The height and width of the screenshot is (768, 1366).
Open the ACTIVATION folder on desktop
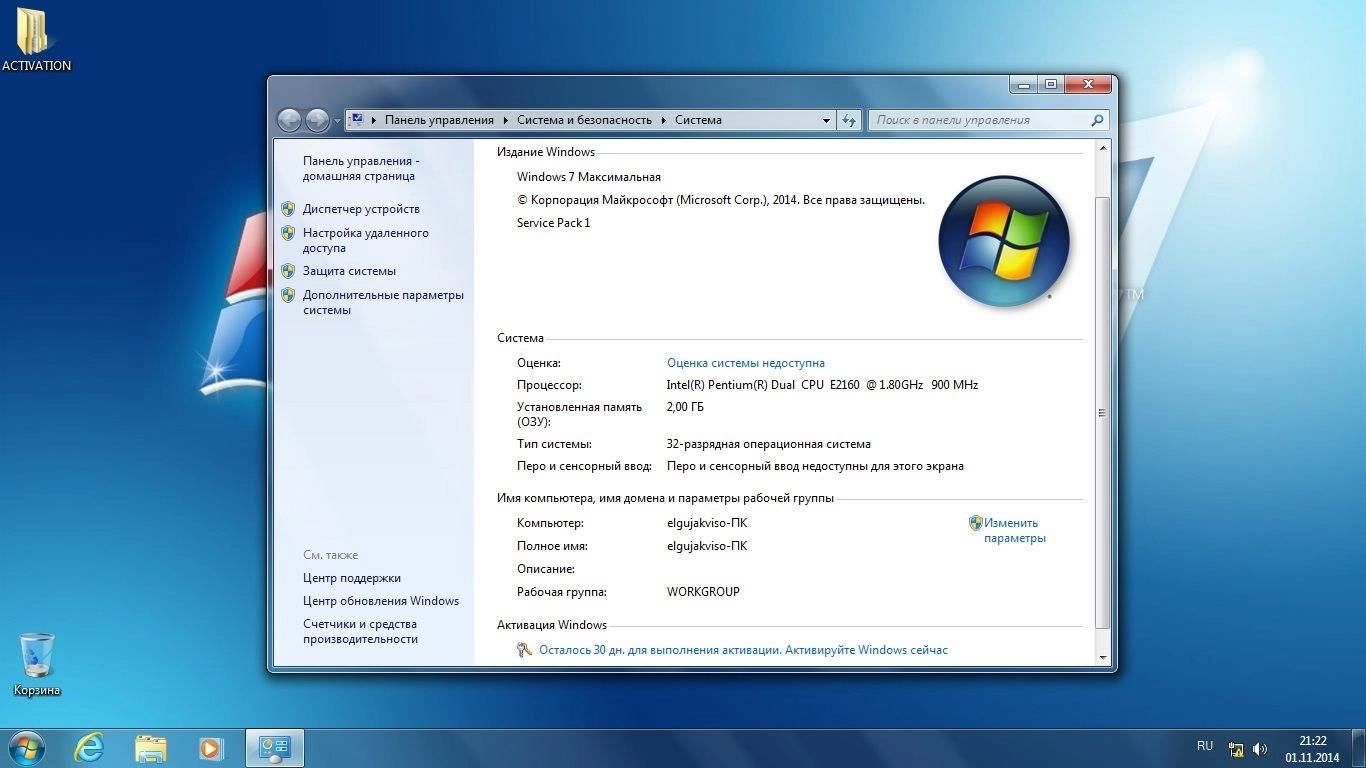tap(36, 40)
